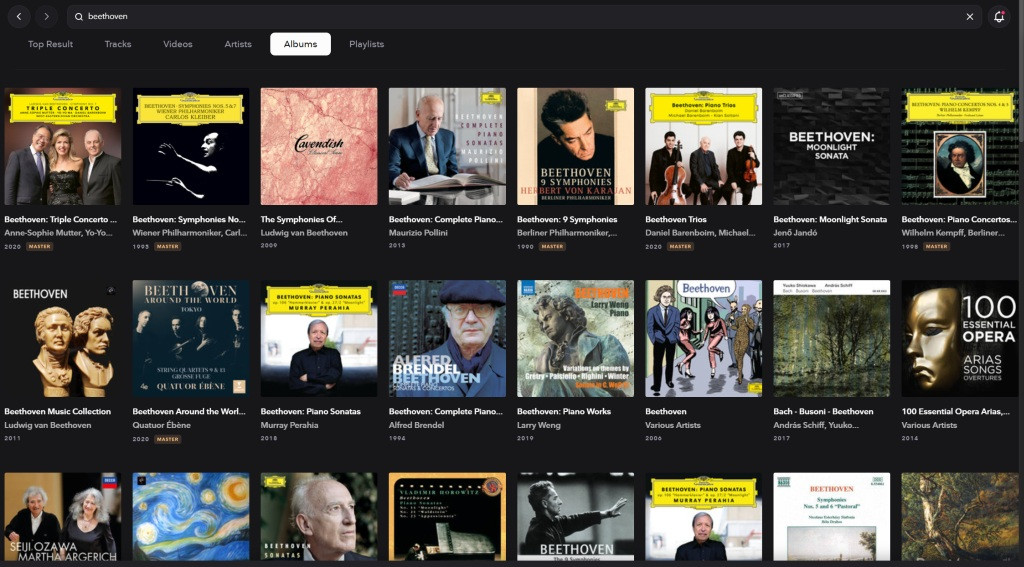Open the Videos tab
This screenshot has width=1024, height=567.
178,44
